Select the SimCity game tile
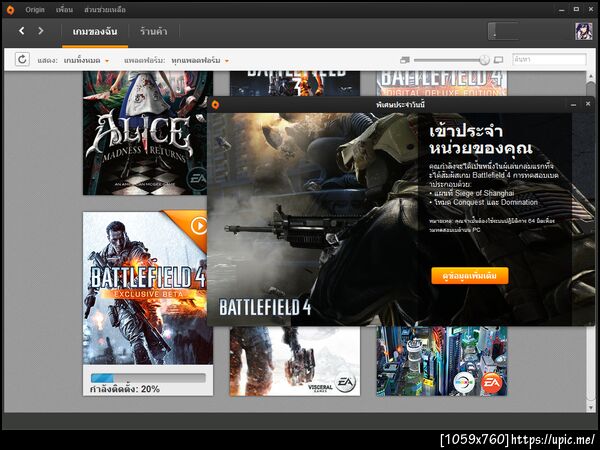Image resolution: width=600 pixels, height=450 pixels. click(x=442, y=361)
